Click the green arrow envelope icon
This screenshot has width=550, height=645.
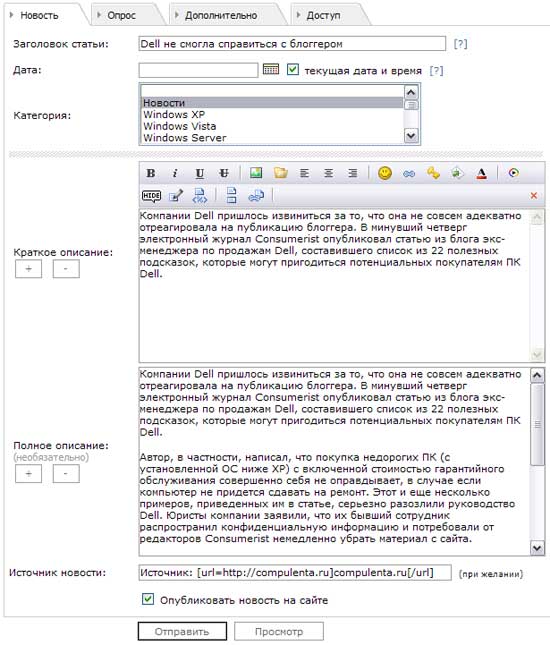pos(457,173)
